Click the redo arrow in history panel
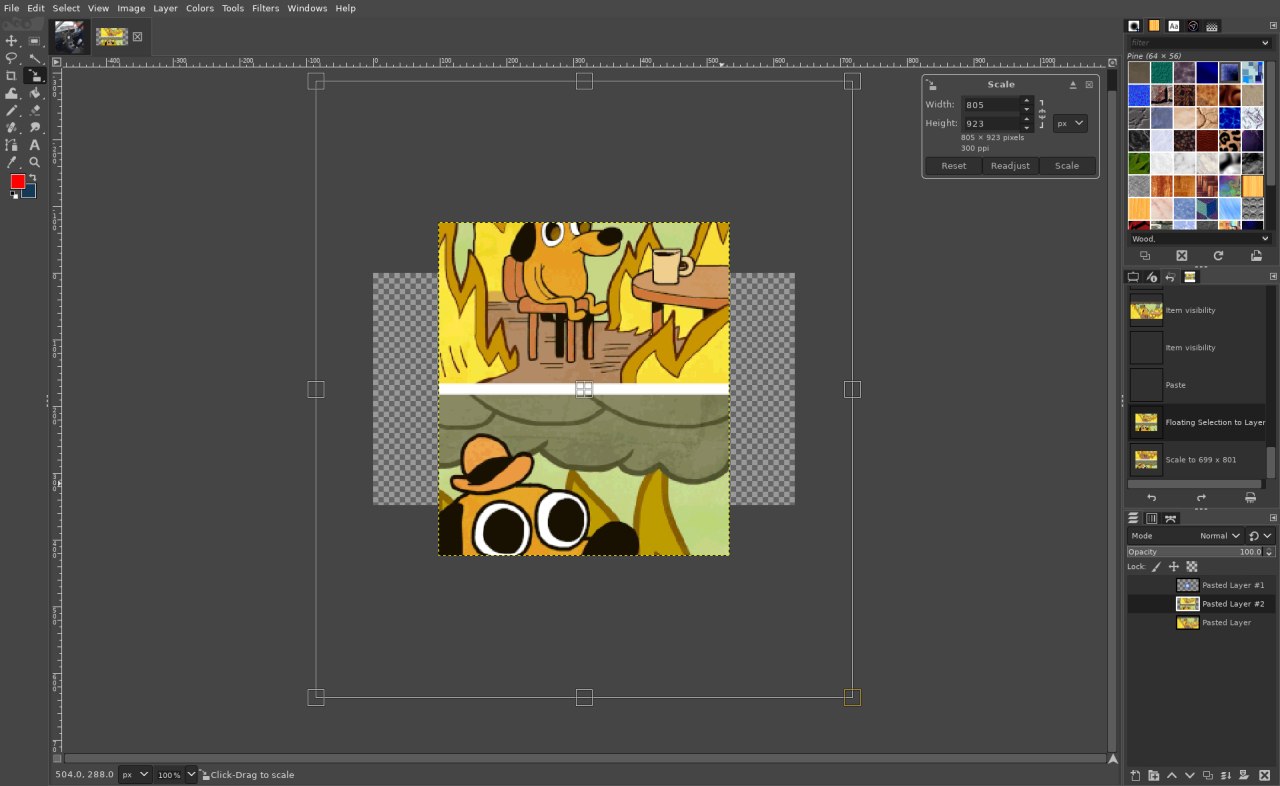The image size is (1280, 786). click(x=1201, y=498)
